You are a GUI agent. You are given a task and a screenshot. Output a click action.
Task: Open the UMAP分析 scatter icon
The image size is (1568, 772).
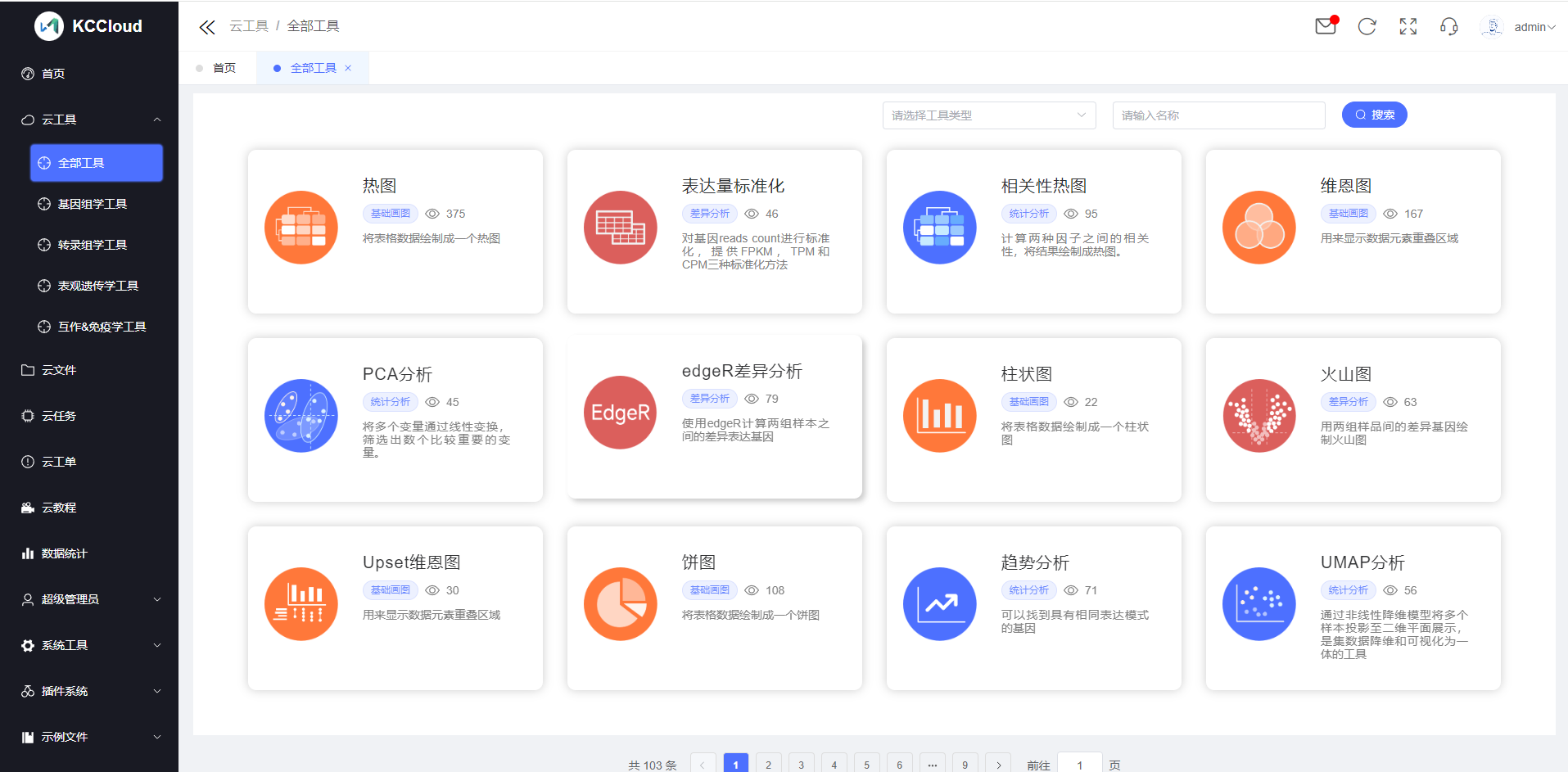[x=1259, y=604]
